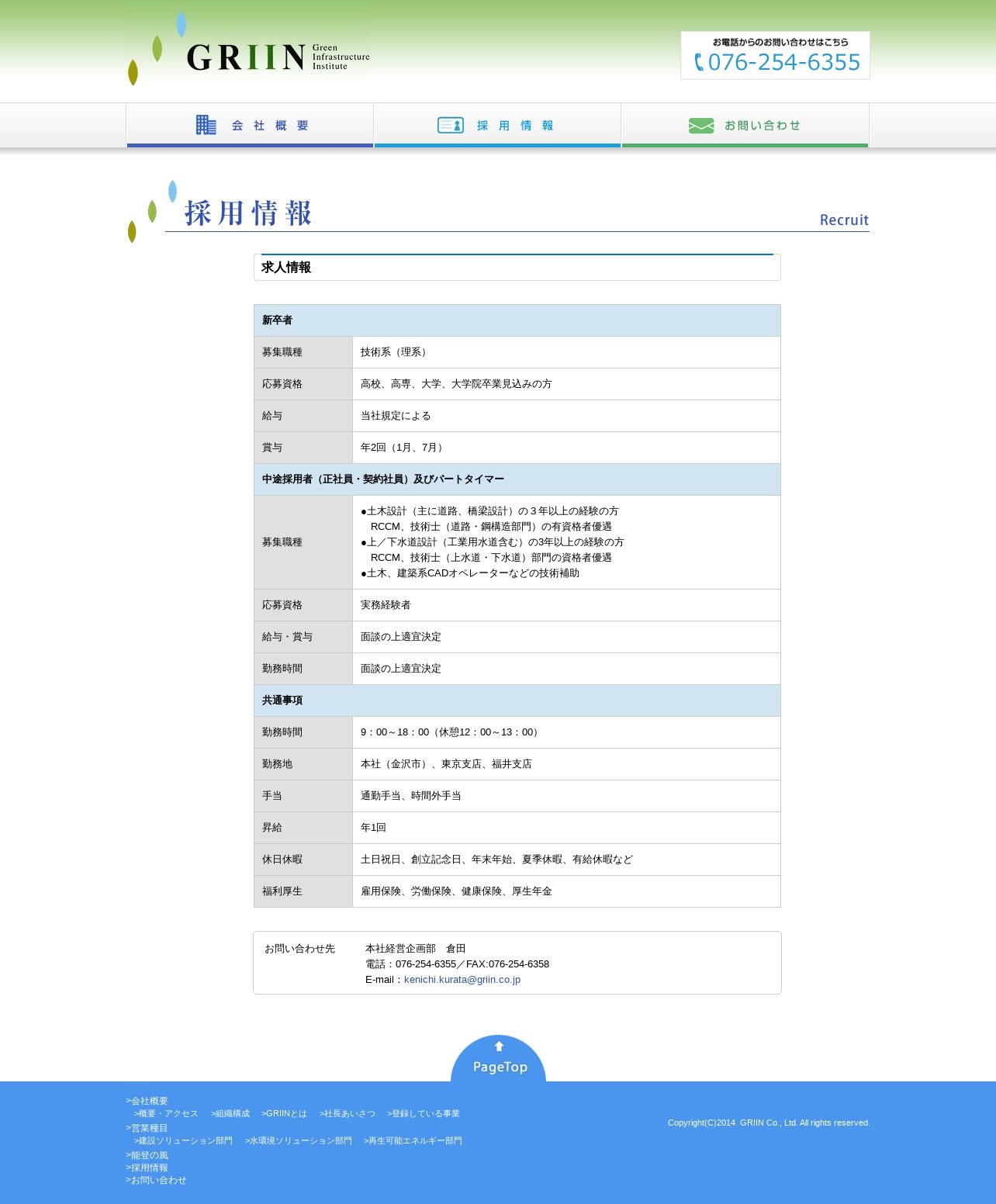Click the 中途採用者 section header row

point(517,479)
